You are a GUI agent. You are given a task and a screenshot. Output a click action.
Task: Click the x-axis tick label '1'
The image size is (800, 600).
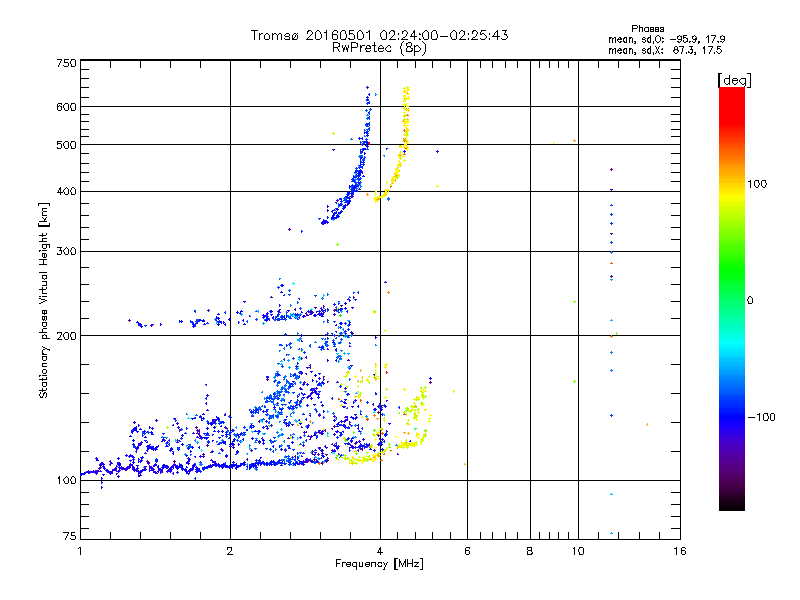[80, 551]
